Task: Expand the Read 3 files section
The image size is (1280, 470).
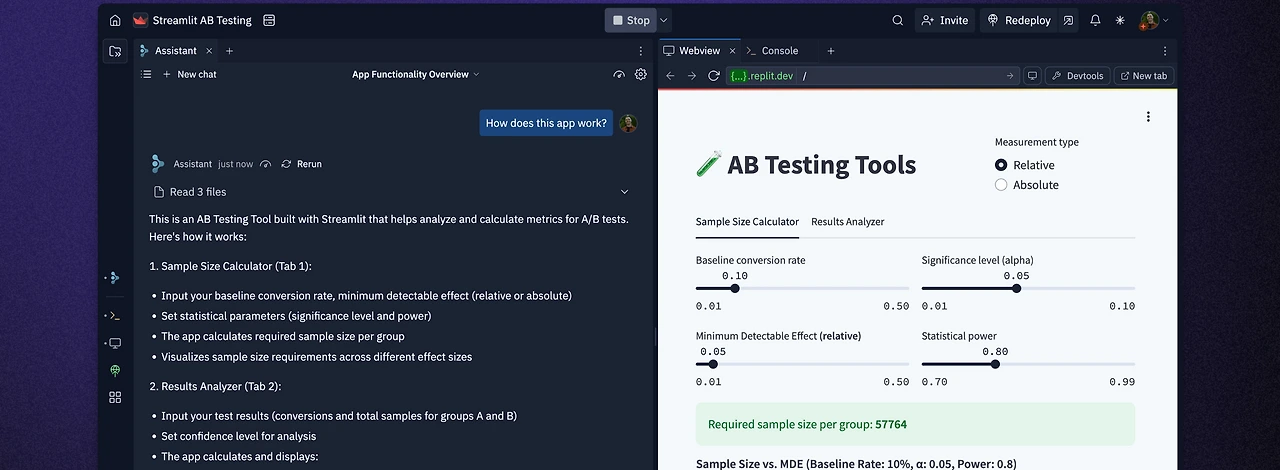Action: click(624, 192)
